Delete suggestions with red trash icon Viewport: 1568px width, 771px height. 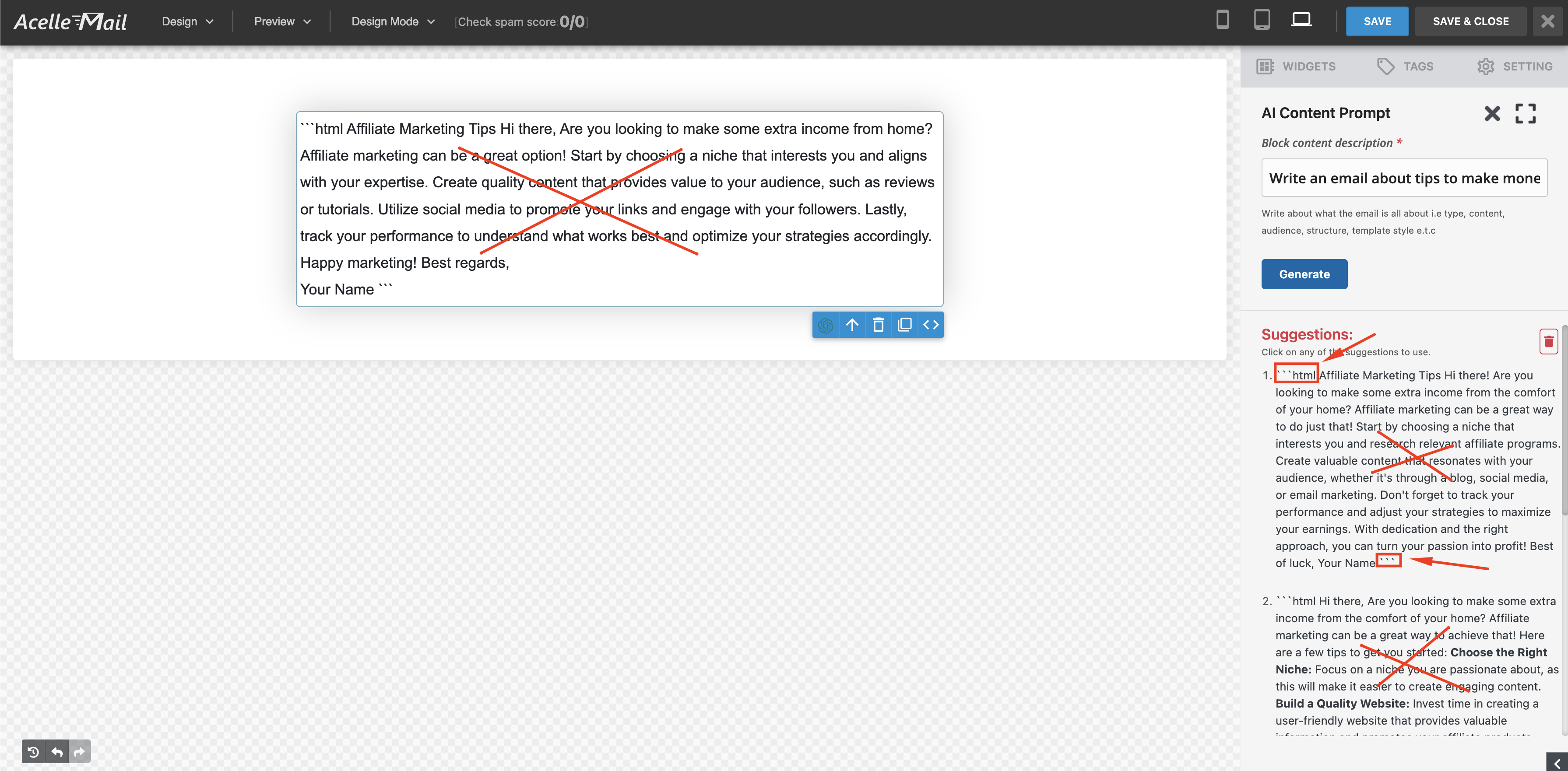pyautogui.click(x=1549, y=341)
